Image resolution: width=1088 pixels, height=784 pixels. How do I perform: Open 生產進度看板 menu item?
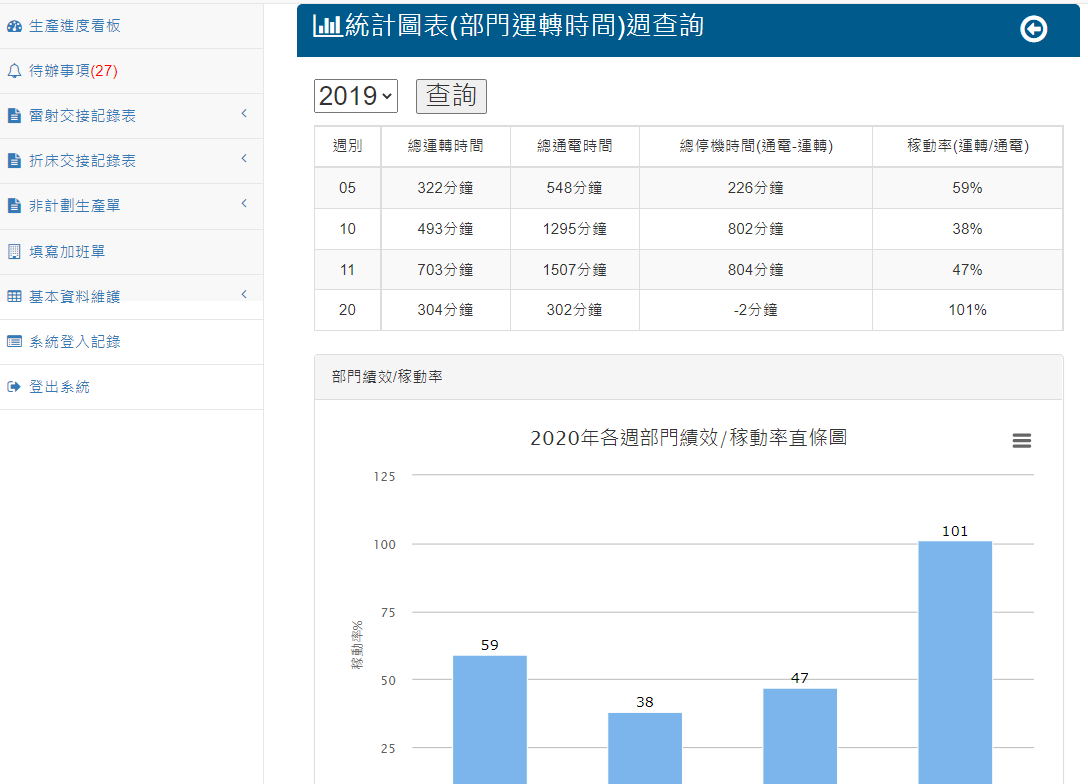coord(75,26)
